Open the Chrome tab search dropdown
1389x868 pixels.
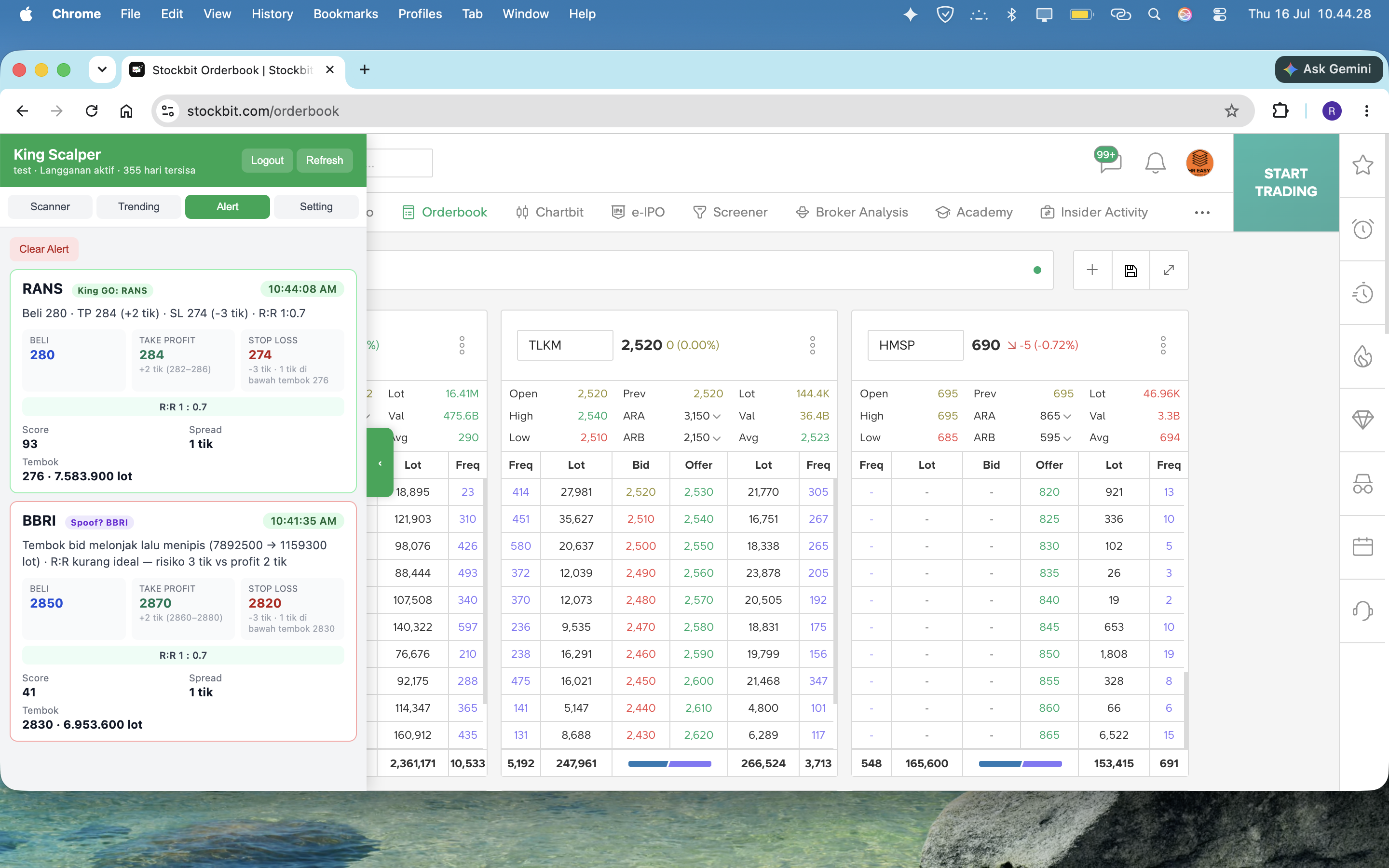tap(102, 69)
